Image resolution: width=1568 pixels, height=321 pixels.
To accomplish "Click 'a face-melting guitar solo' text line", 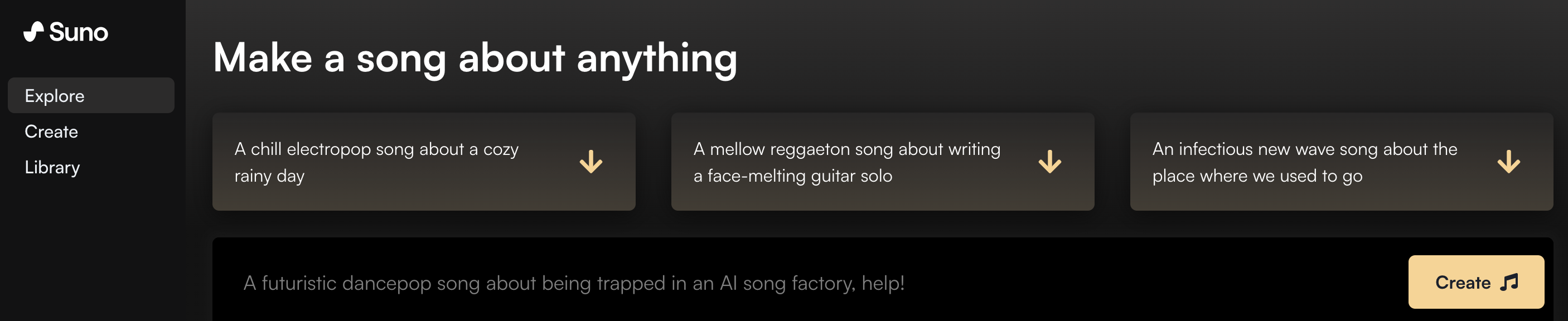I will coord(792,176).
